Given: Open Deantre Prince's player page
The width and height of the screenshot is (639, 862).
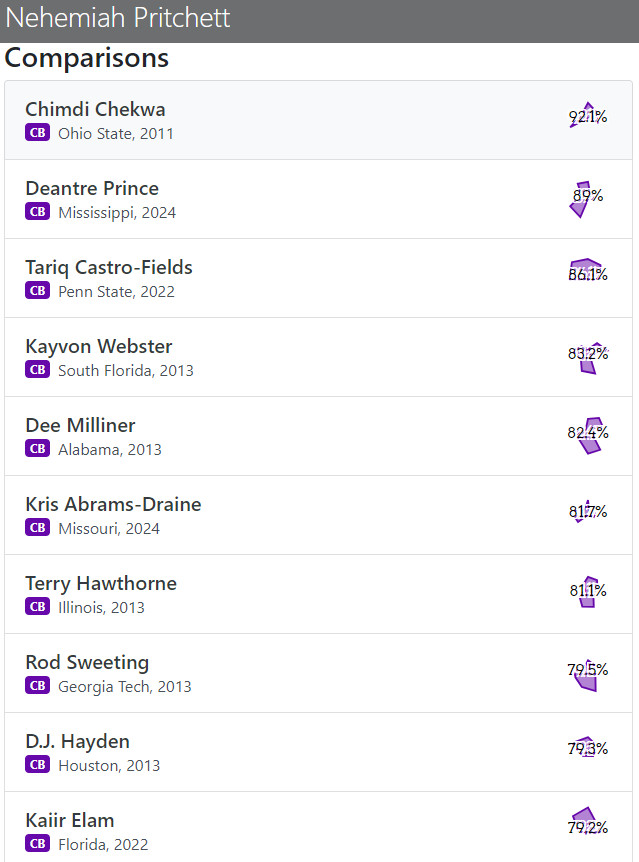Looking at the screenshot, I should point(318,200).
